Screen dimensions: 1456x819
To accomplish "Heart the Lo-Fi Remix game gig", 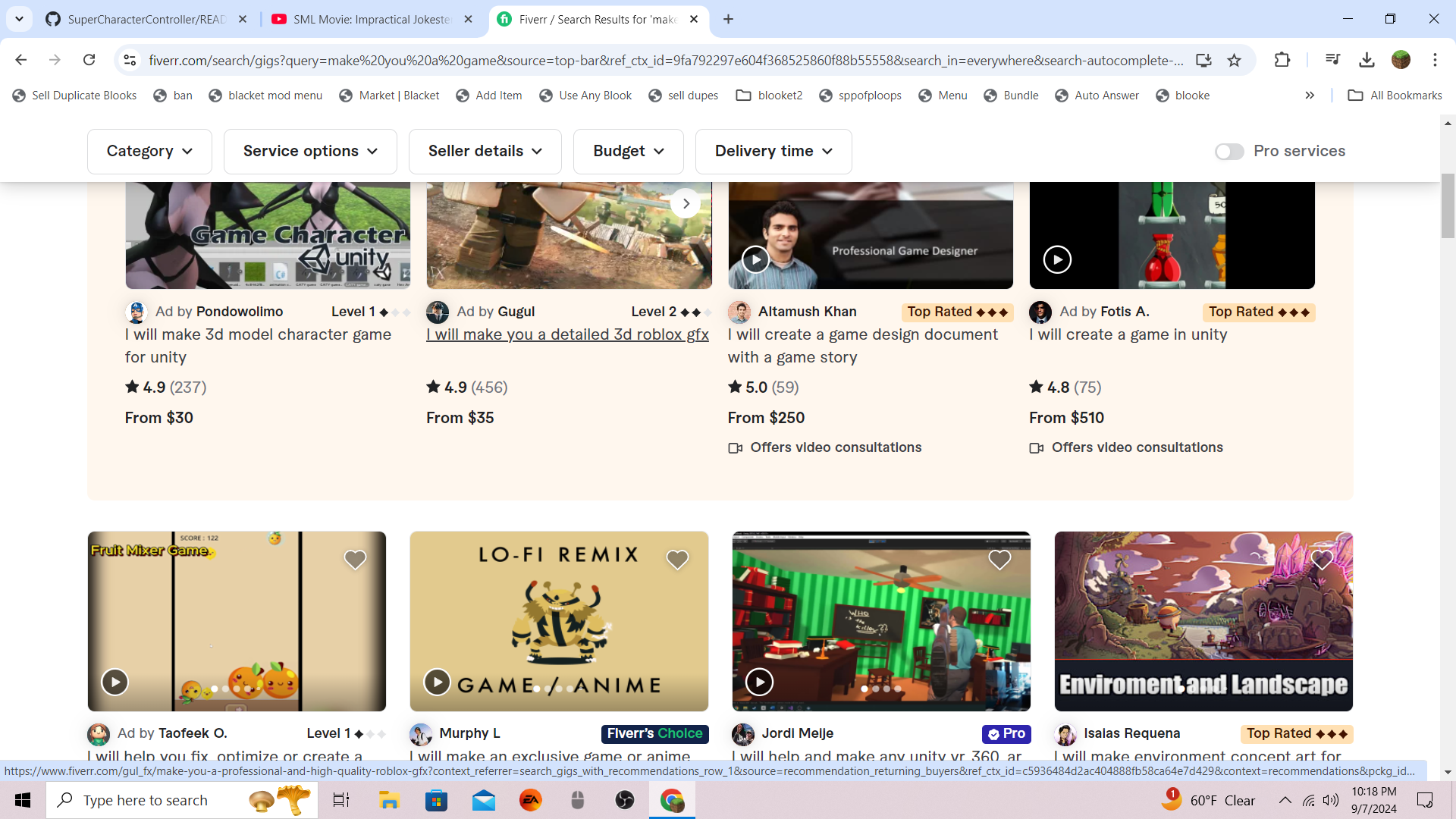I will [677, 560].
